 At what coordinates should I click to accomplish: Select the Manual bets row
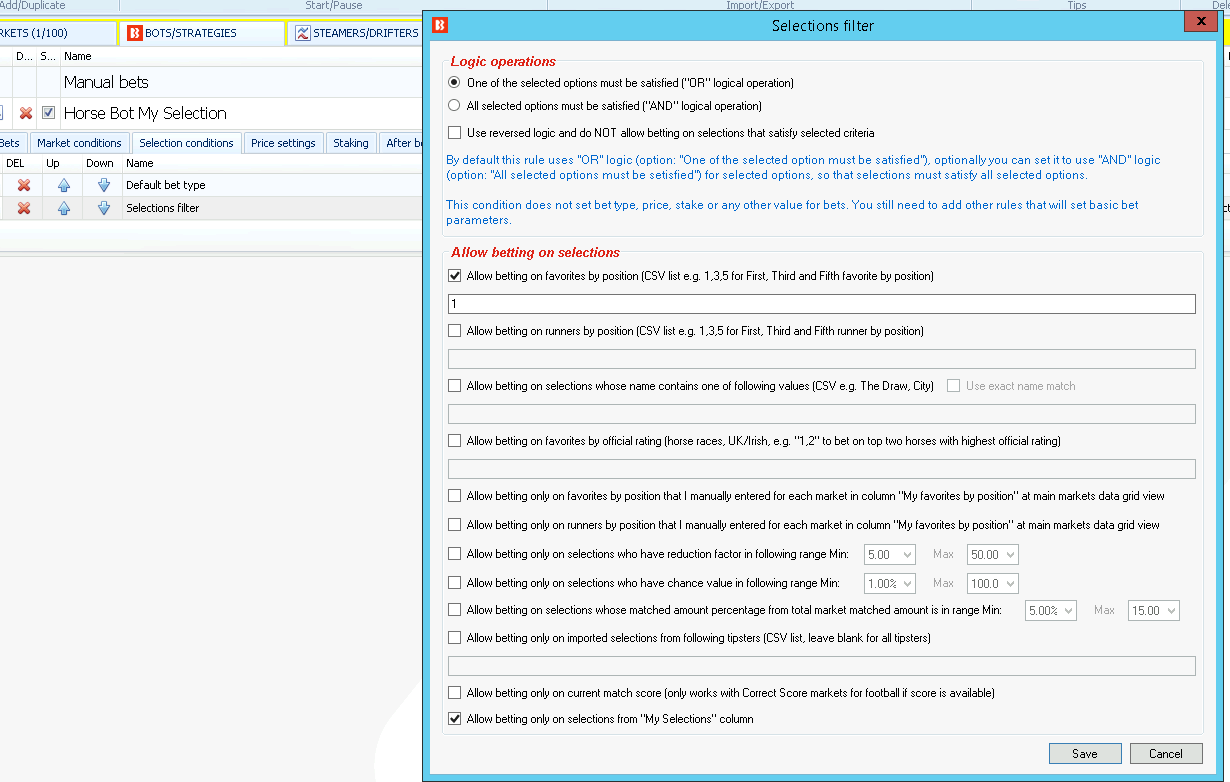coord(210,82)
